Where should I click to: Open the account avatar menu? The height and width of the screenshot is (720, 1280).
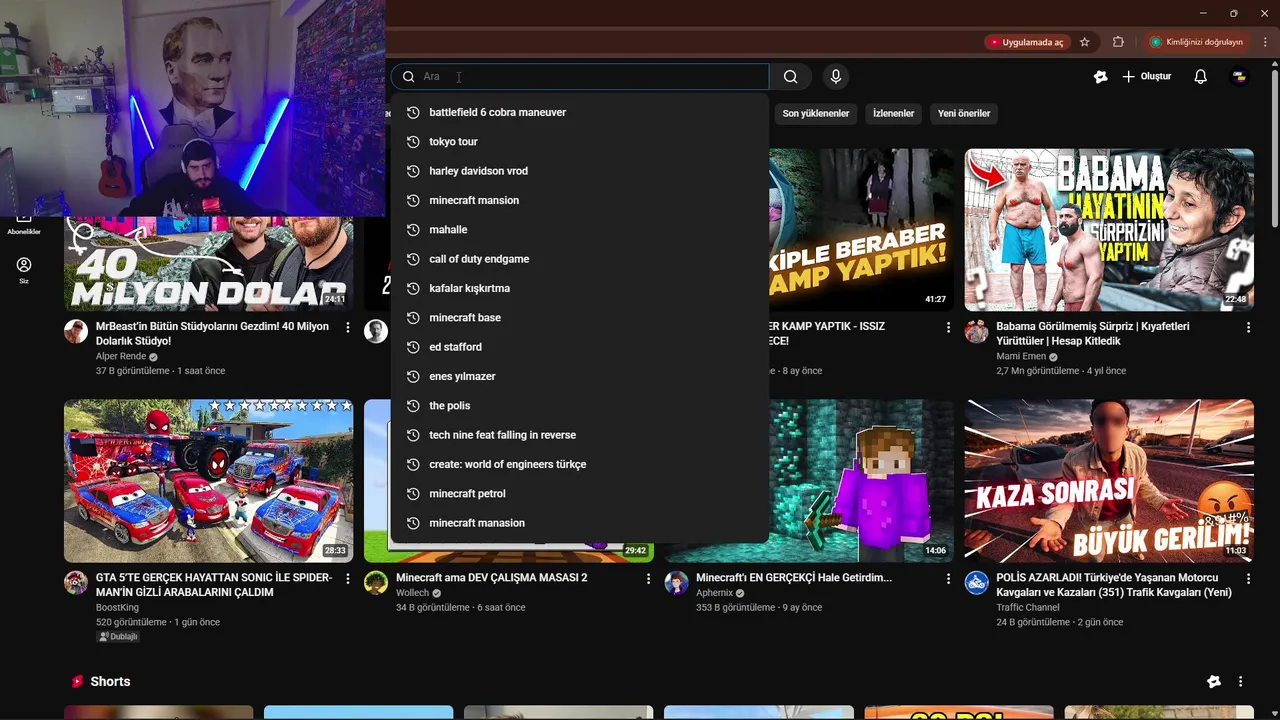(x=1239, y=77)
